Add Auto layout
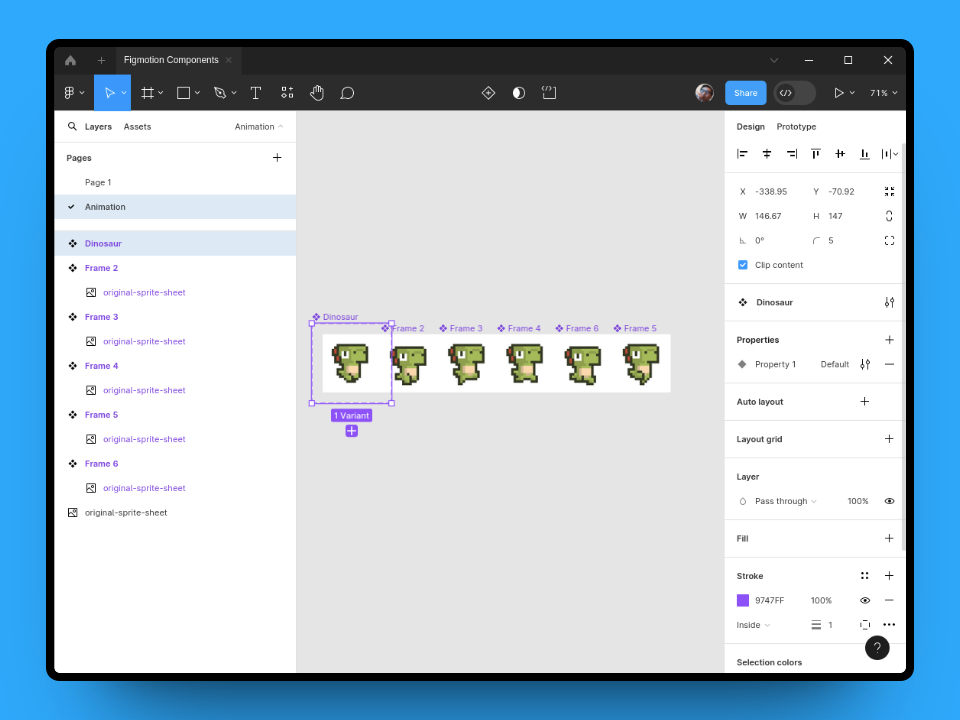Viewport: 960px width, 720px height. 864,402
